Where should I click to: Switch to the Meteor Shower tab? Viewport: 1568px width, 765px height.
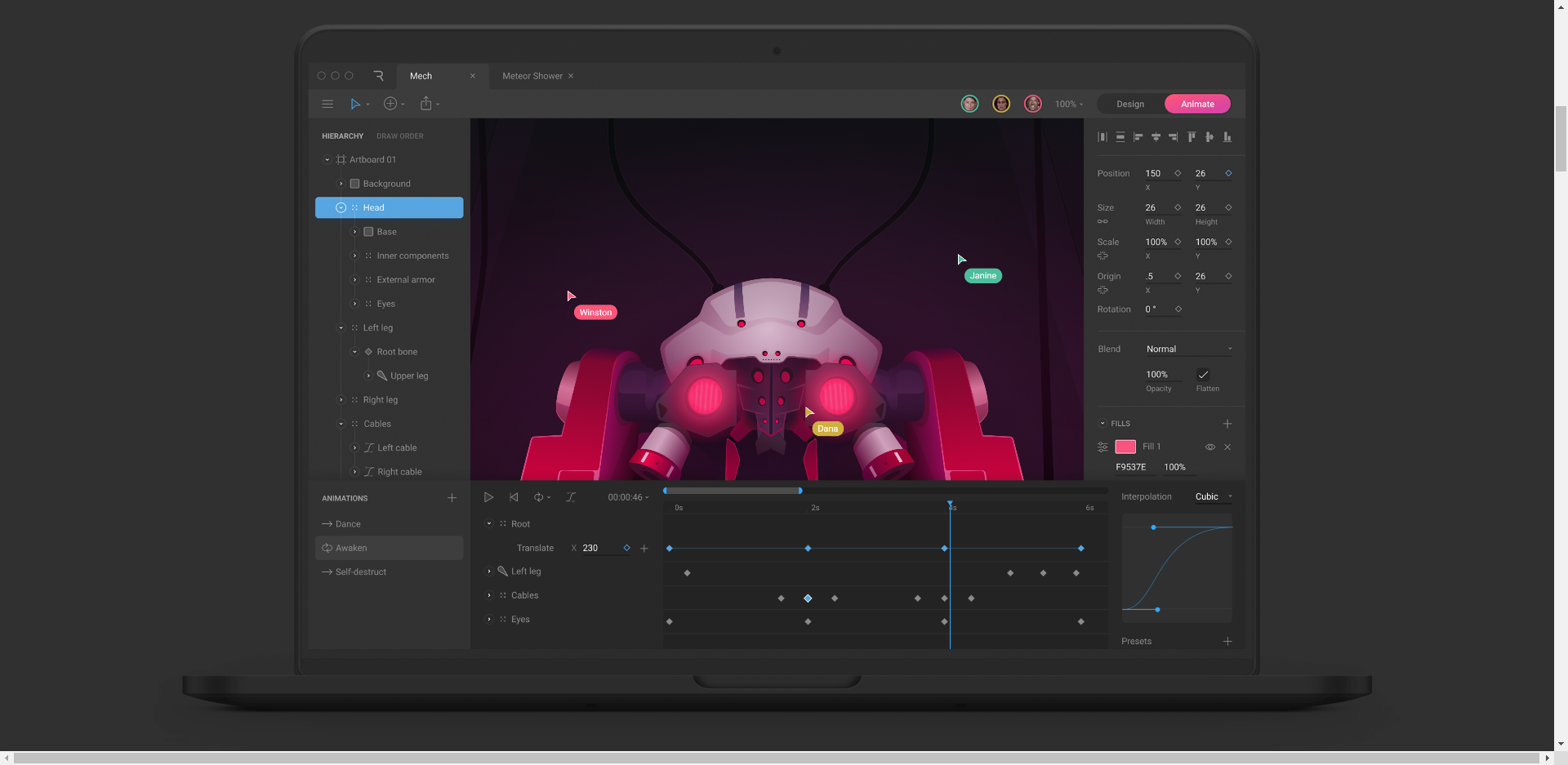[532, 76]
